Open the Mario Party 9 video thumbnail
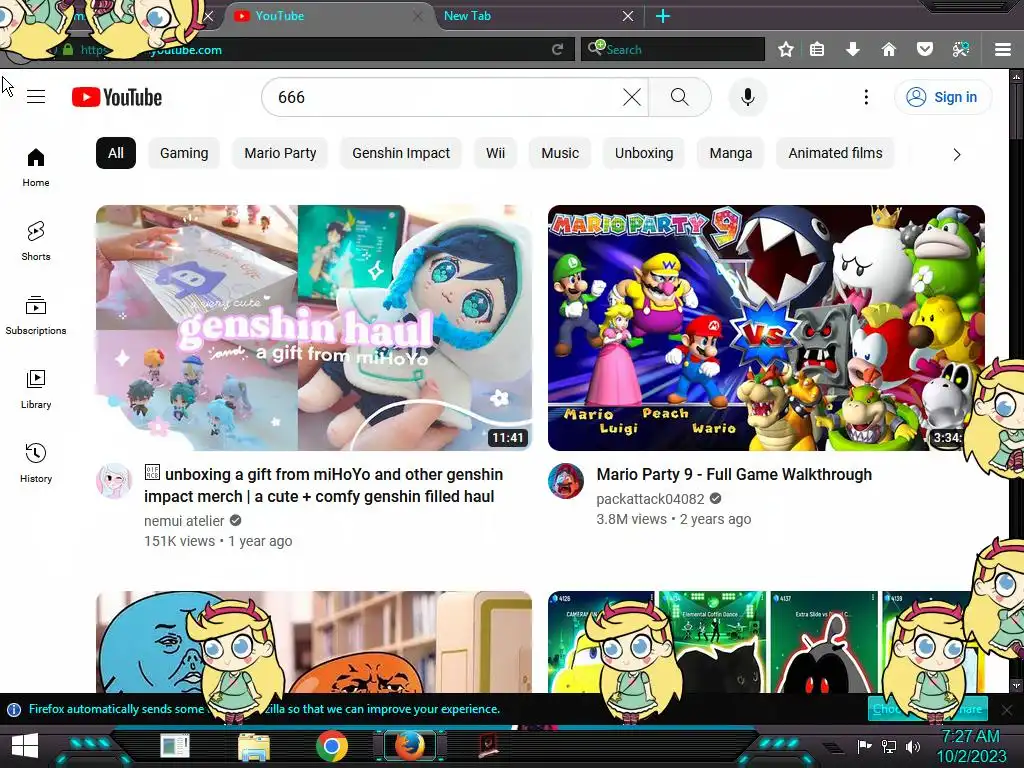Image resolution: width=1024 pixels, height=768 pixels. point(766,328)
